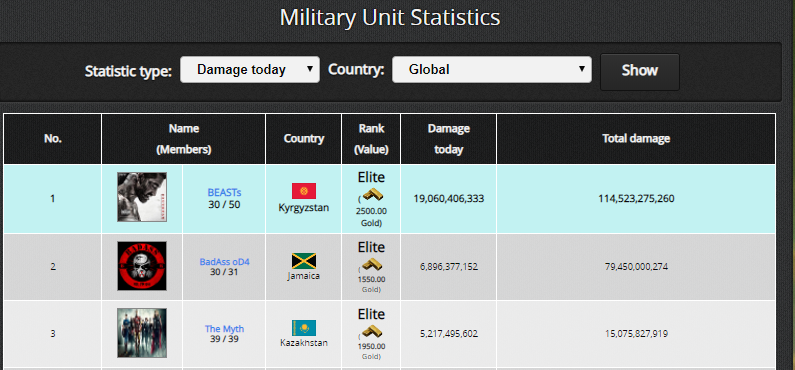This screenshot has width=795, height=370.
Task: Click the Kazakhstan flag icon
Action: (304, 328)
